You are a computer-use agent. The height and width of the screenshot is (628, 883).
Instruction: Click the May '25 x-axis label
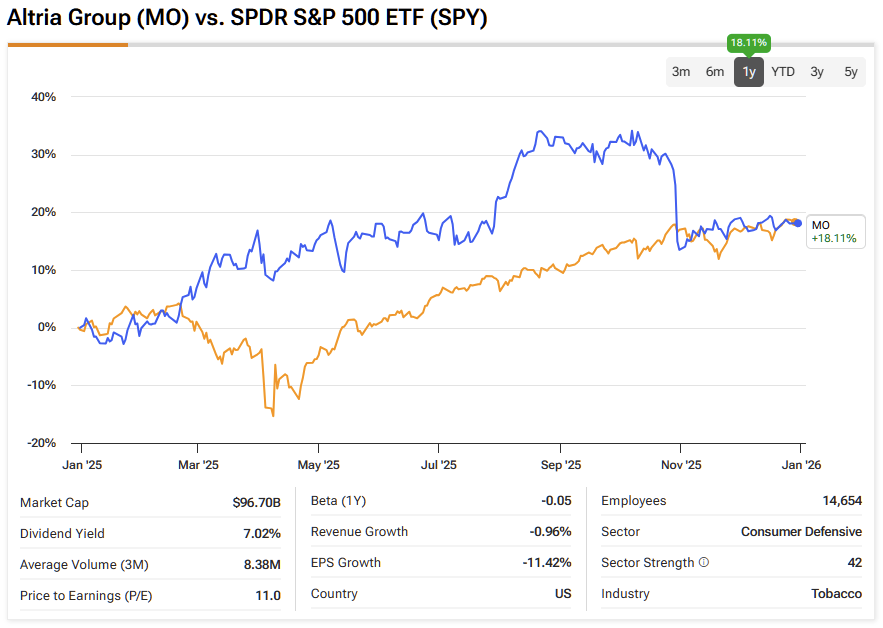click(x=318, y=465)
